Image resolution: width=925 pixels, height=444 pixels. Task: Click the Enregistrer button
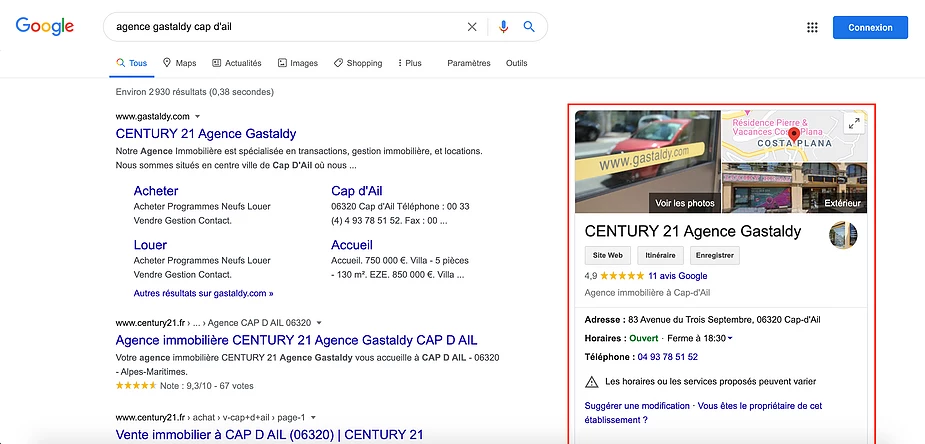pyautogui.click(x=715, y=255)
